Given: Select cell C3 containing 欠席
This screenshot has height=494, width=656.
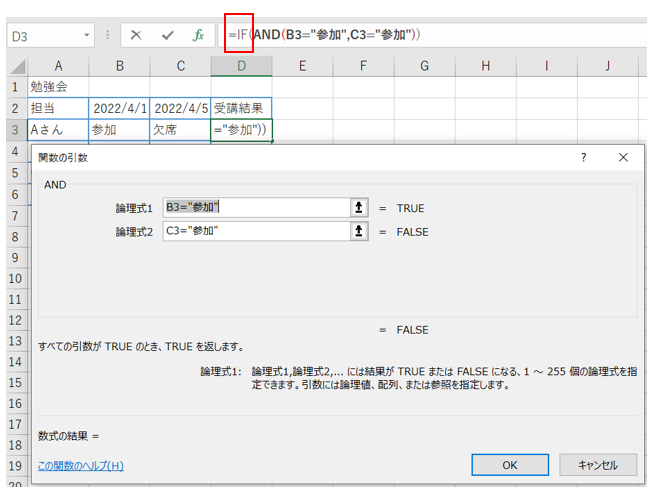Looking at the screenshot, I should click(179, 130).
